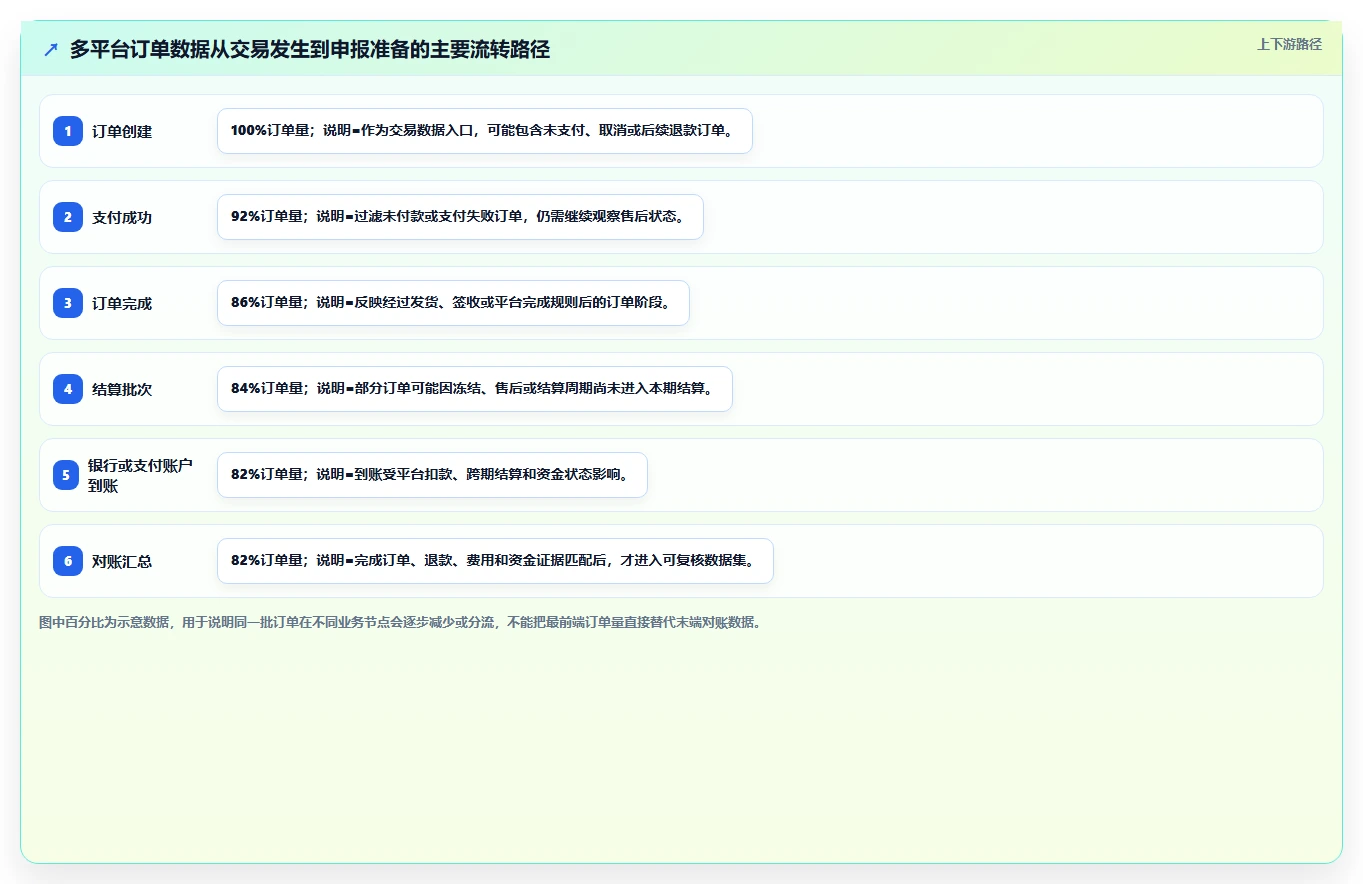Click the 上下游路径 label in header
The width and height of the screenshot is (1363, 884).
(1289, 44)
